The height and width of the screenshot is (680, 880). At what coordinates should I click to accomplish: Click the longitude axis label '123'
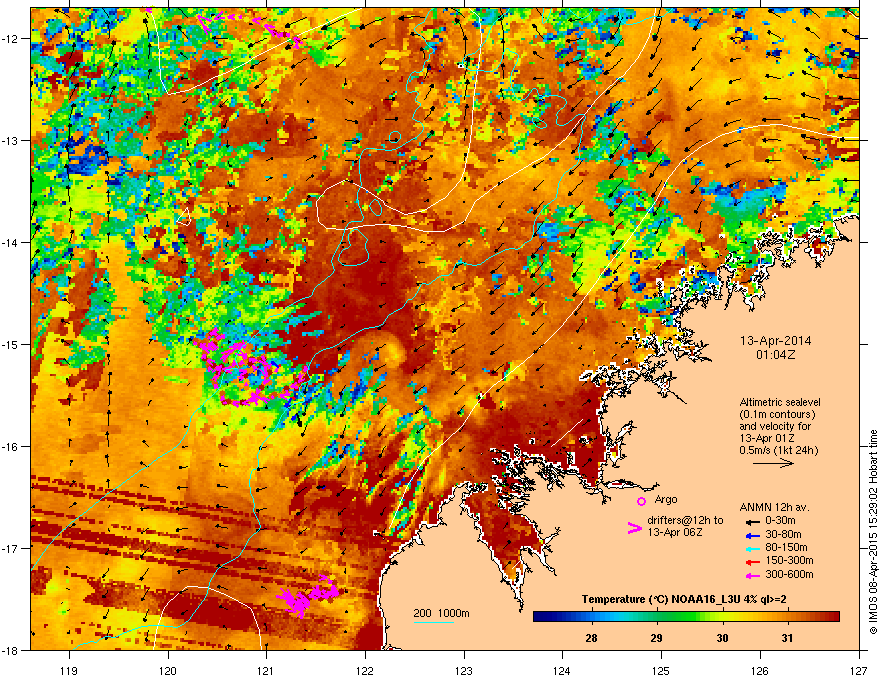[464, 670]
